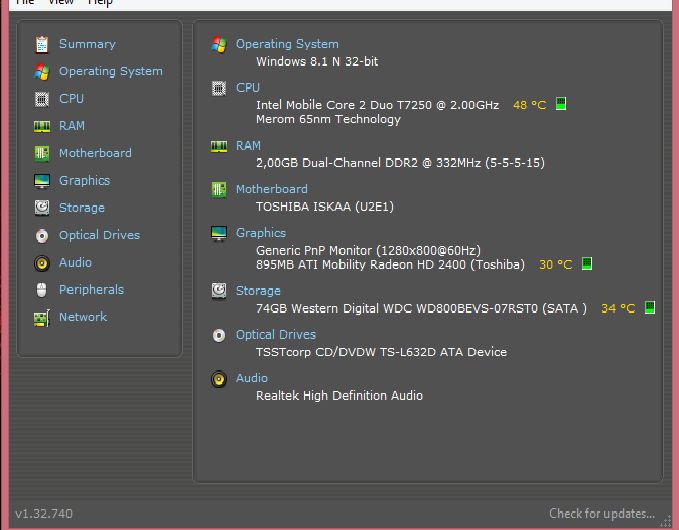Click the Peripherals mouse icon in sidebar
Screen dimensions: 679x530
coord(42,290)
